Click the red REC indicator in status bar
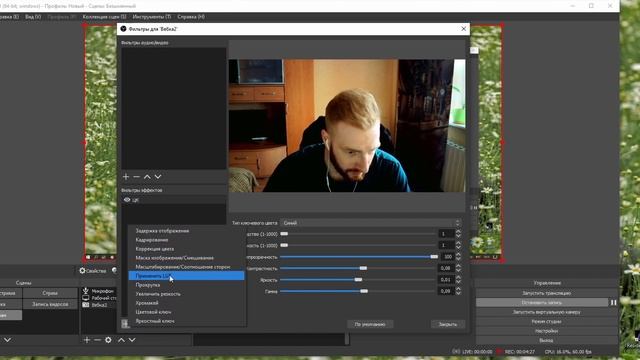The image size is (640, 360). (x=499, y=351)
